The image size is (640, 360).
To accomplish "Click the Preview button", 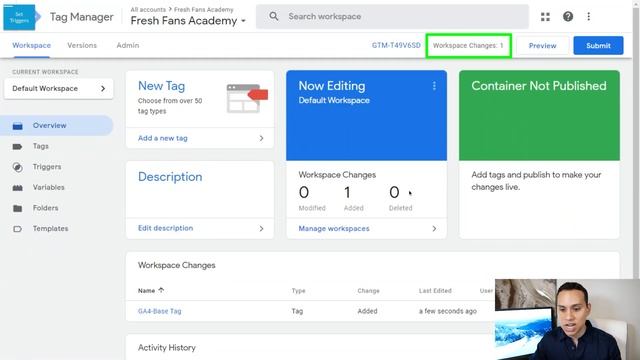I will (542, 46).
